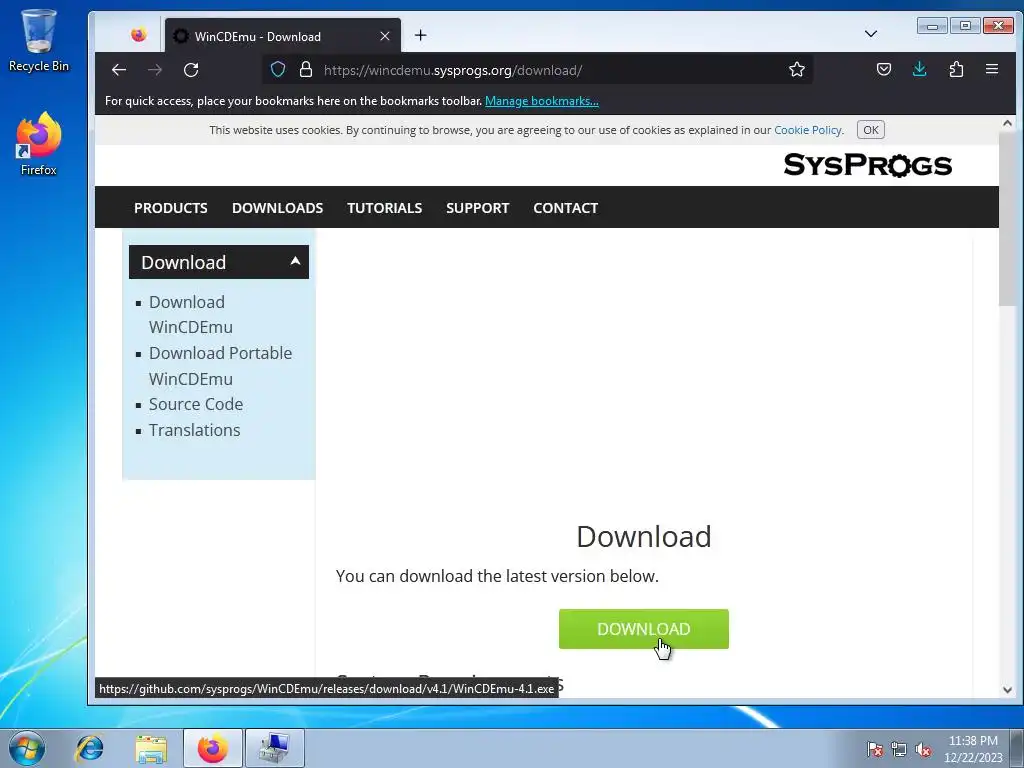Select the WinCDEmu - Download tab

(283, 36)
